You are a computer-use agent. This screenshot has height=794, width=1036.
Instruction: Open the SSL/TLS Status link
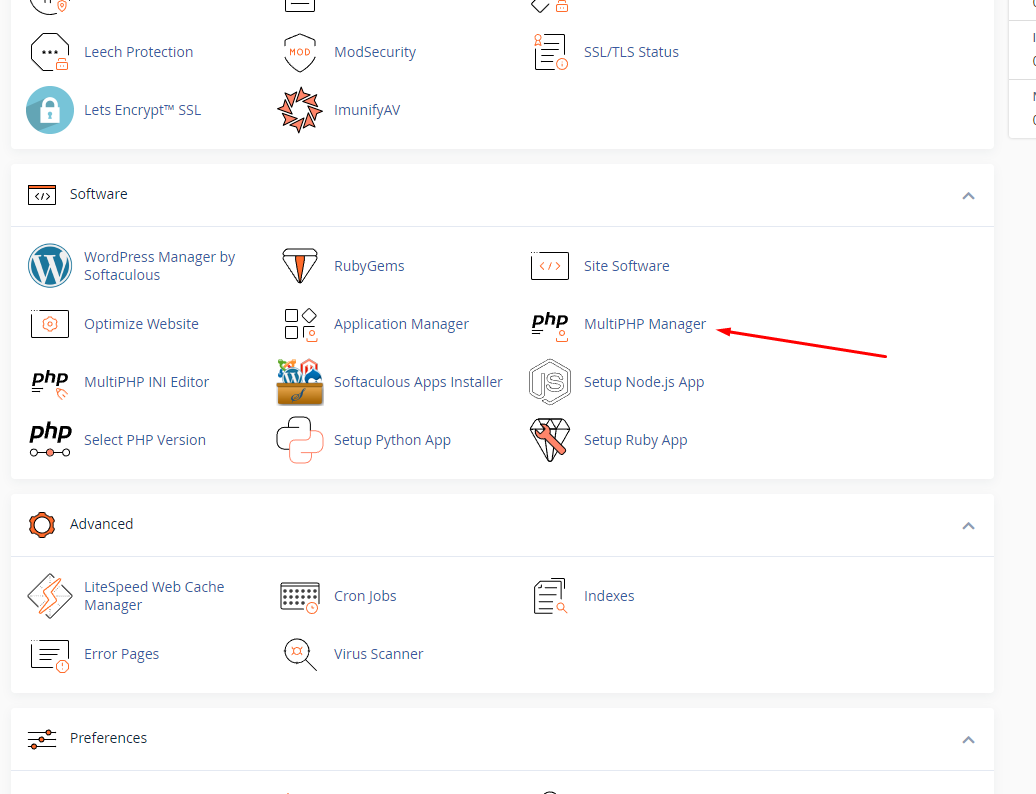631,52
